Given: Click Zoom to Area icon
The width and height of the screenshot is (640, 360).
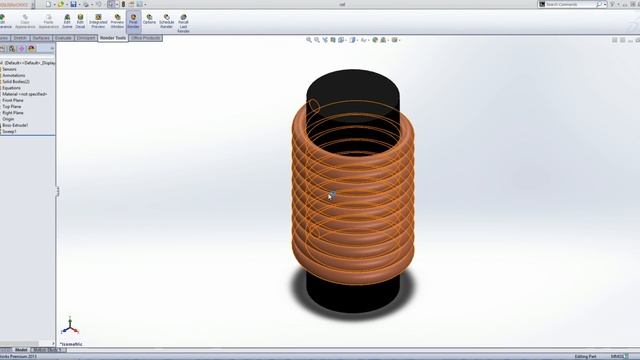Looking at the screenshot, I should tap(317, 40).
